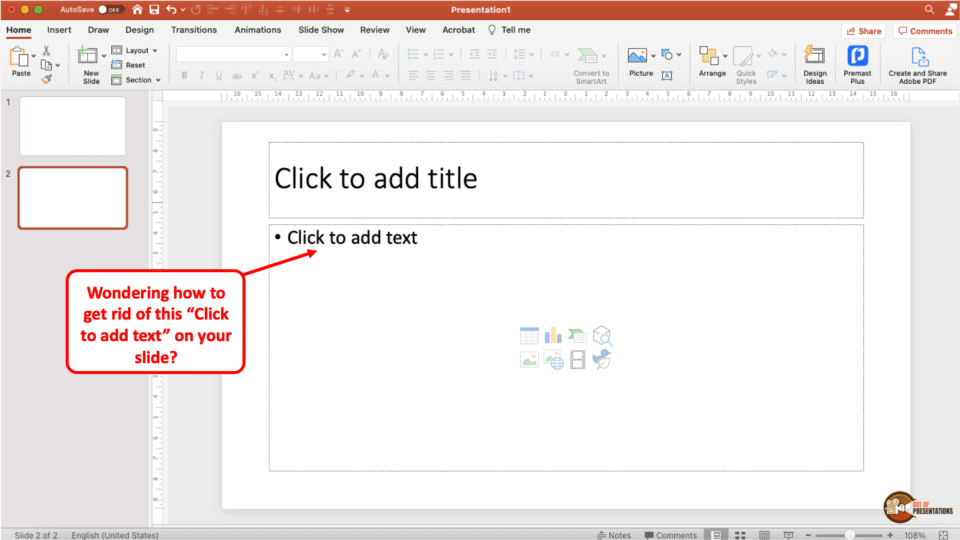Insert a text box icon
Image resolution: width=960 pixels, height=540 pixels.
(667, 75)
